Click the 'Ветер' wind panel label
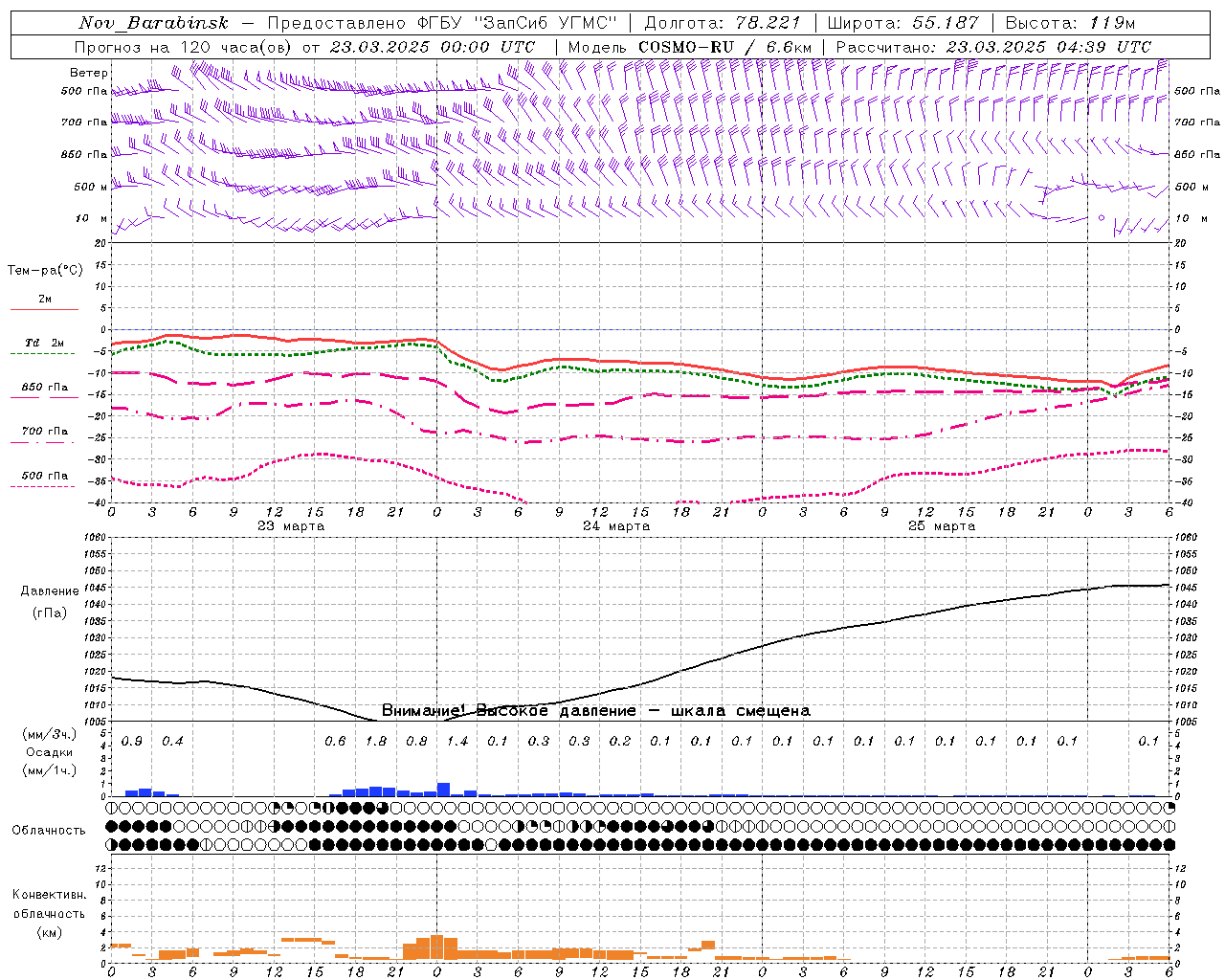Image resolution: width=1225 pixels, height=980 pixels. (x=89, y=73)
